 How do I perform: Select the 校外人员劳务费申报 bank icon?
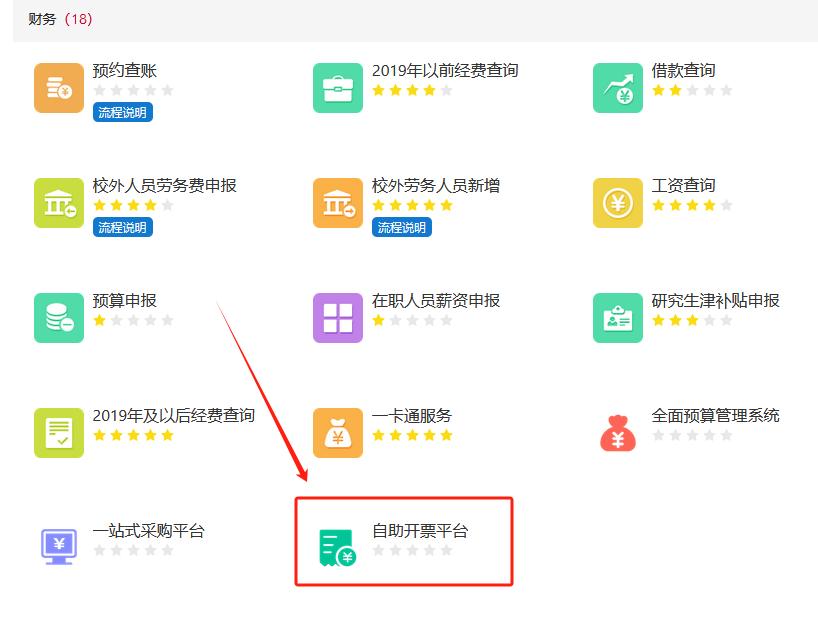tap(59, 203)
